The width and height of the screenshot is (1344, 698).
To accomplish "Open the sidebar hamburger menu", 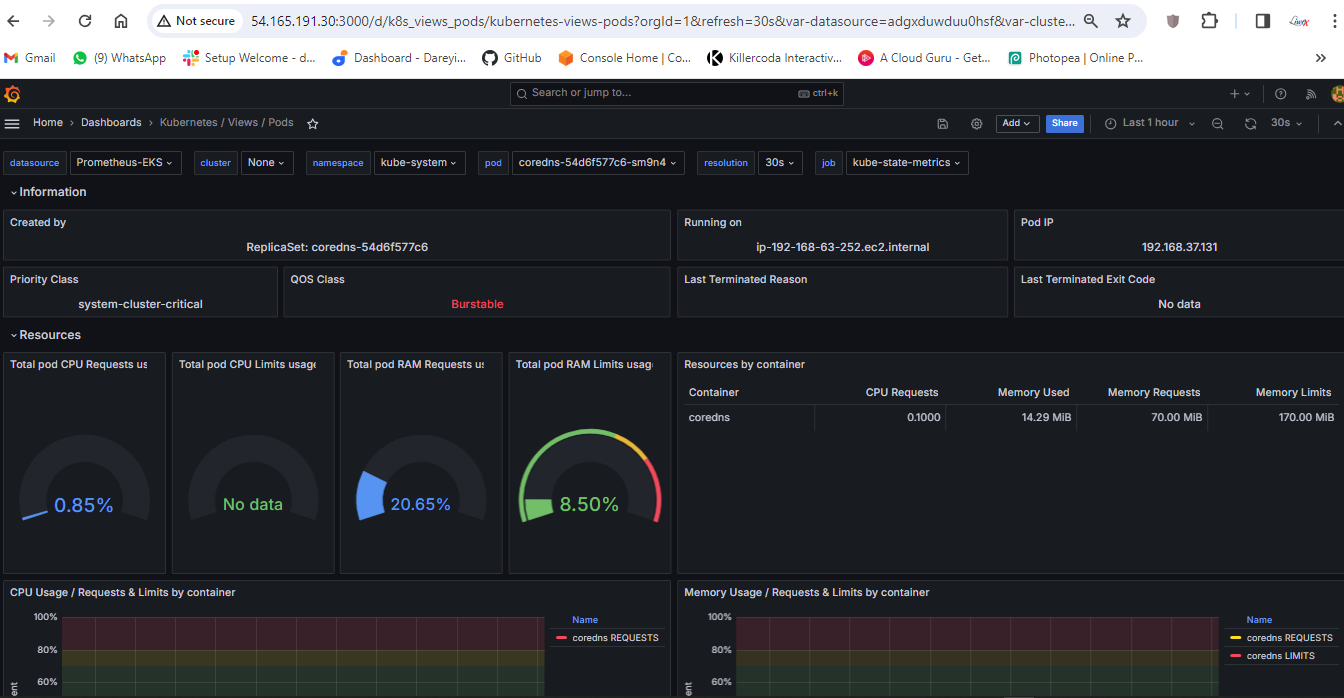I will pyautogui.click(x=13, y=123).
